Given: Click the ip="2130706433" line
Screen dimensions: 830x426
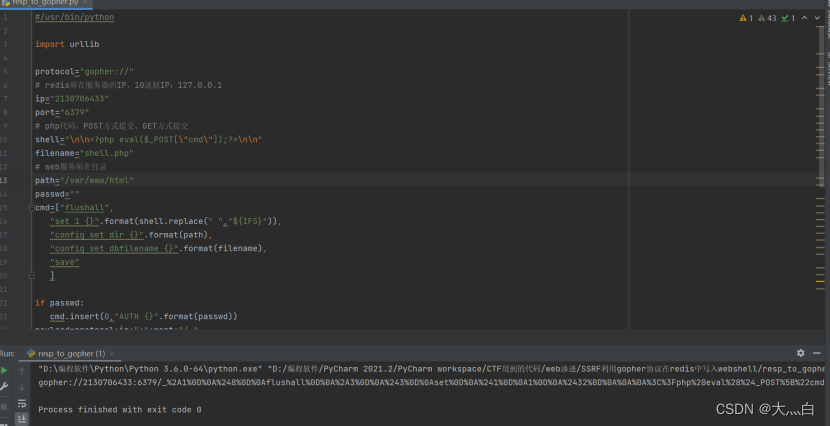Looking at the screenshot, I should (72, 99).
